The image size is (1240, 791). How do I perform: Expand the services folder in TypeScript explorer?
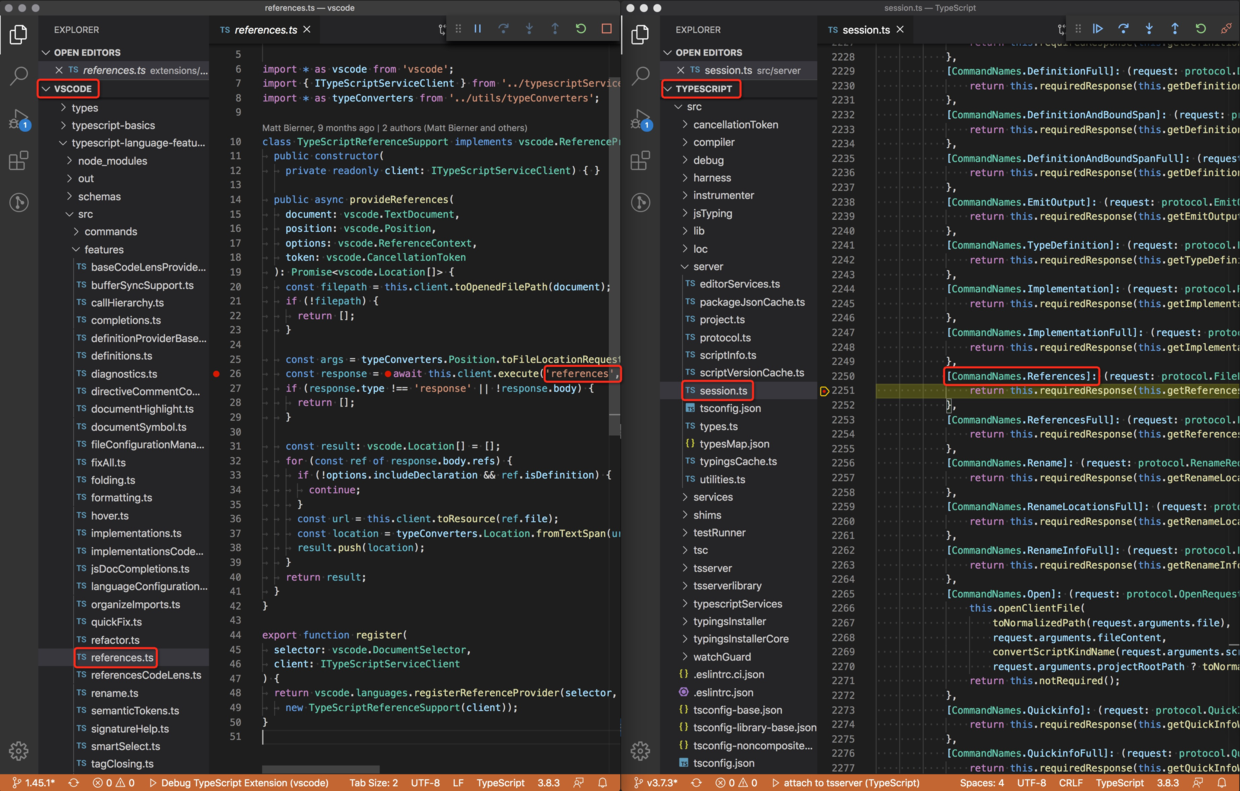coord(712,497)
